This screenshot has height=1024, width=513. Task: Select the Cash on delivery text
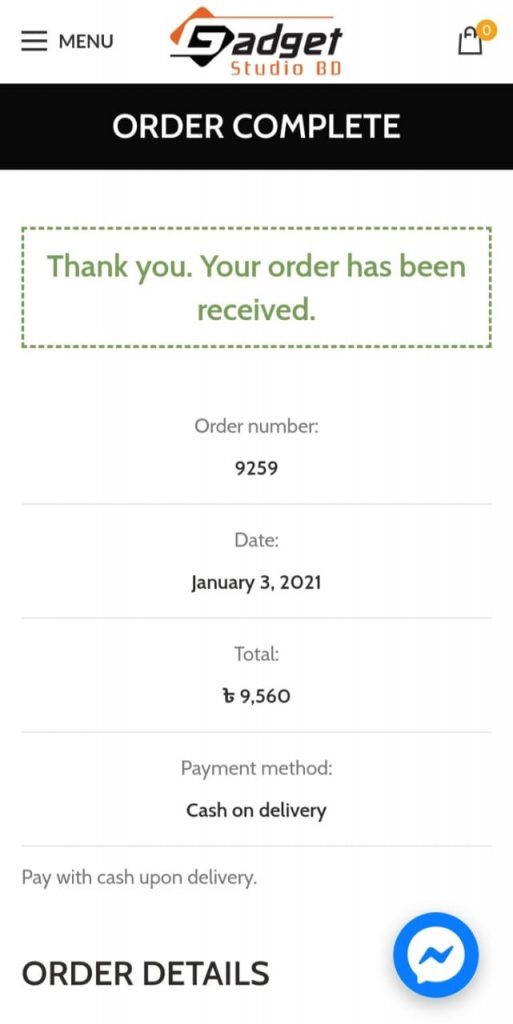pos(256,810)
